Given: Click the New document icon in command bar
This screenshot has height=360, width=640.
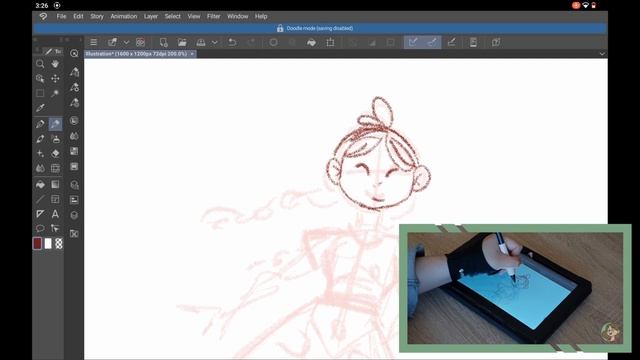Looking at the screenshot, I should [164, 42].
